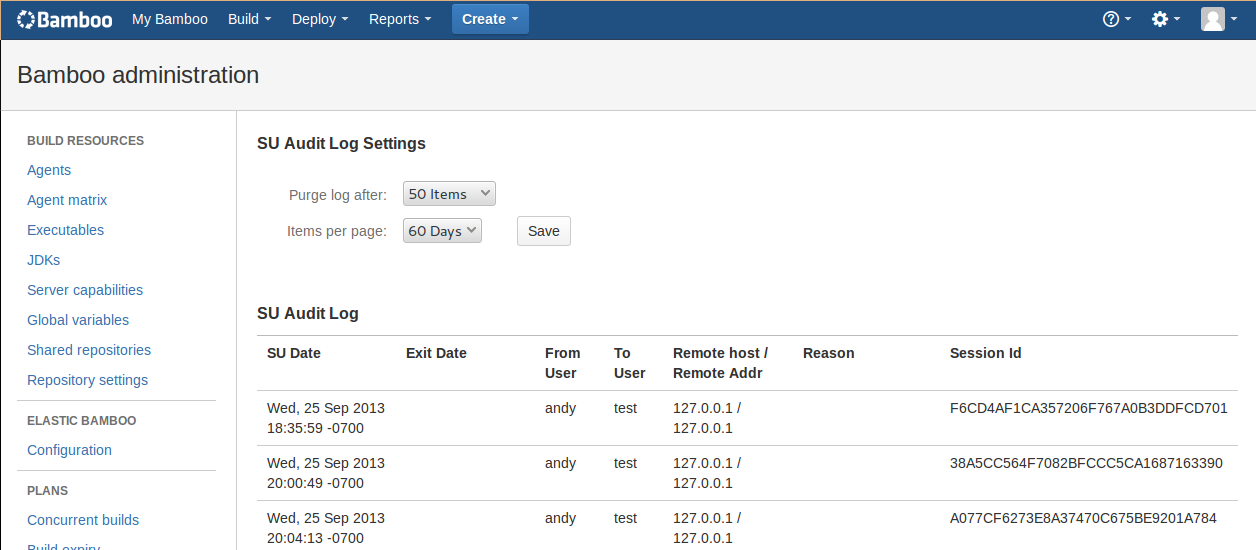The width and height of the screenshot is (1256, 550).
Task: Click the Exit Date column header
Action: (x=436, y=353)
